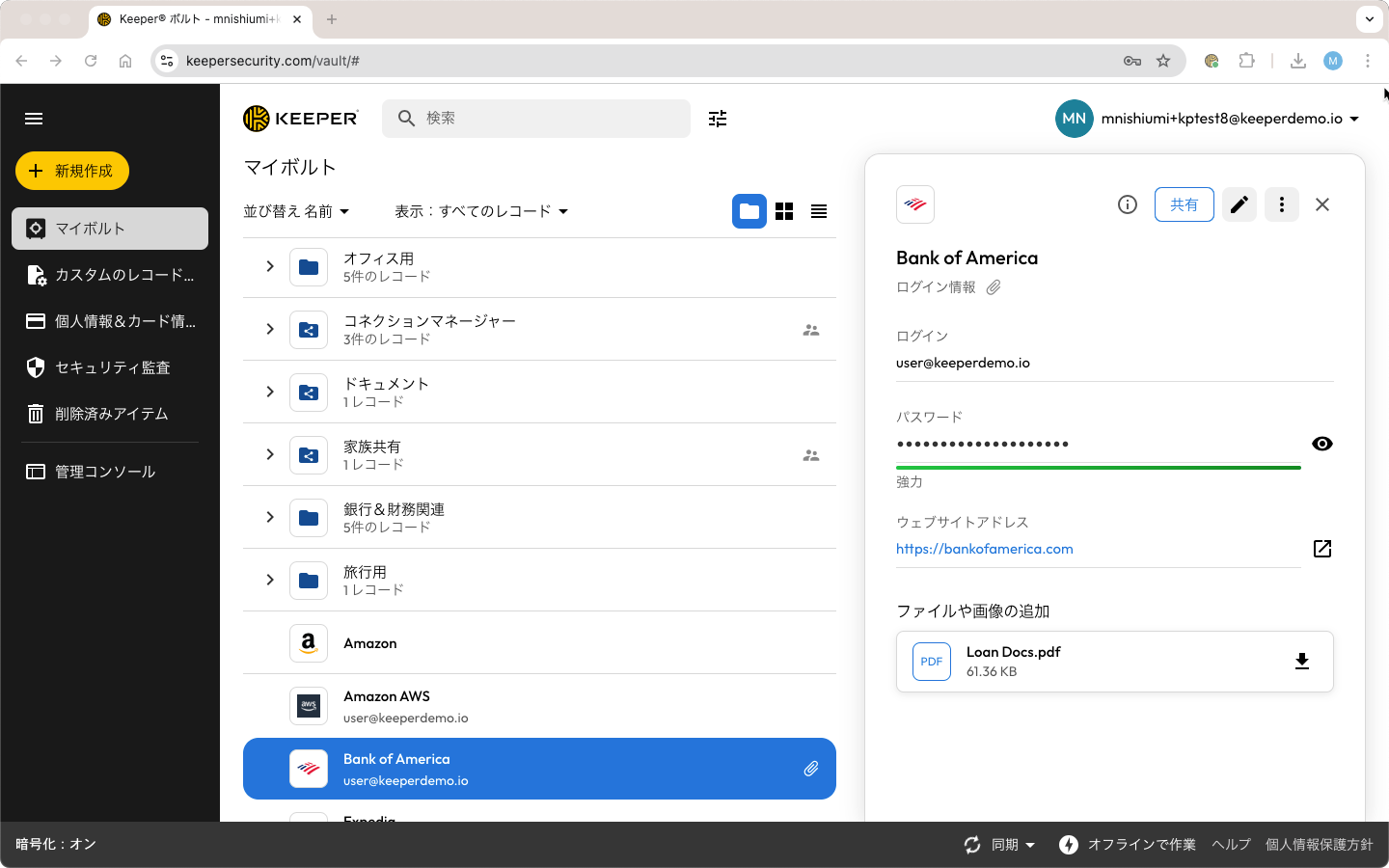Download the Loan Docs.pdf attachment
This screenshot has width=1389, height=868.
pos(1301,662)
